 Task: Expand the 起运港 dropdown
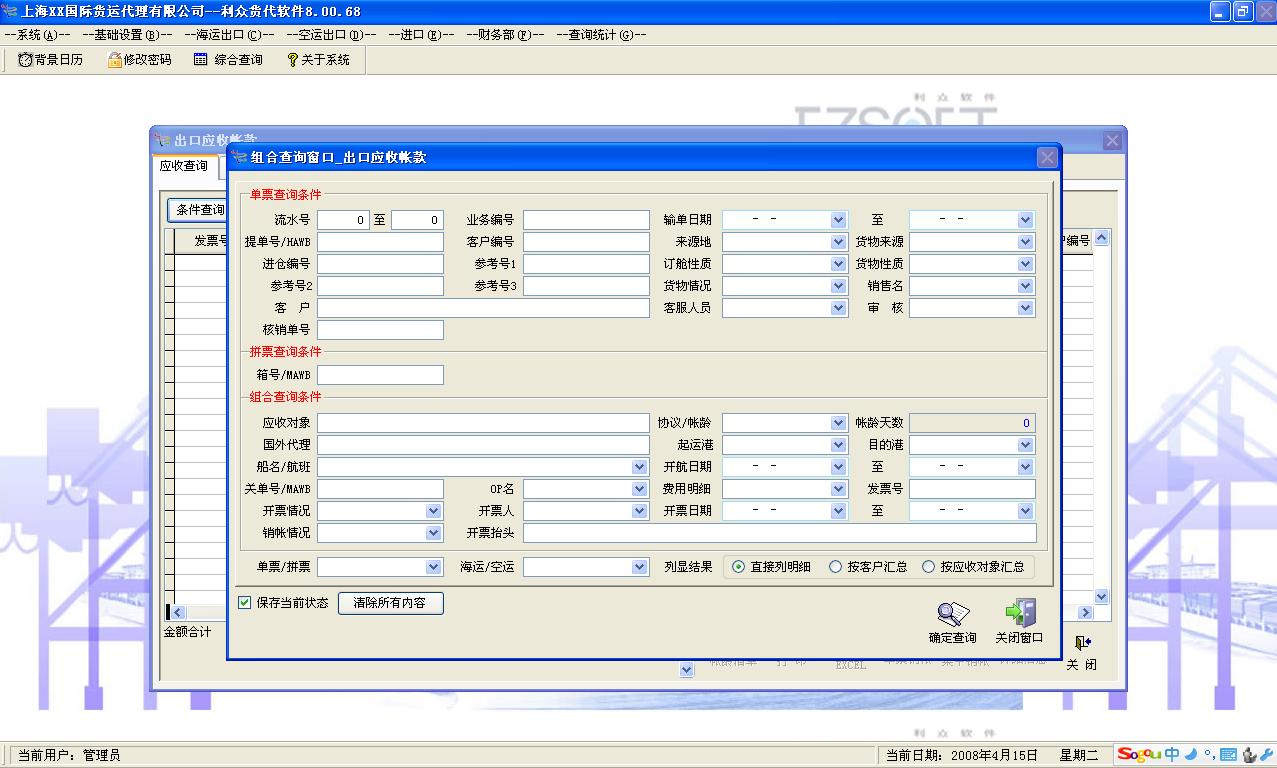click(x=838, y=445)
